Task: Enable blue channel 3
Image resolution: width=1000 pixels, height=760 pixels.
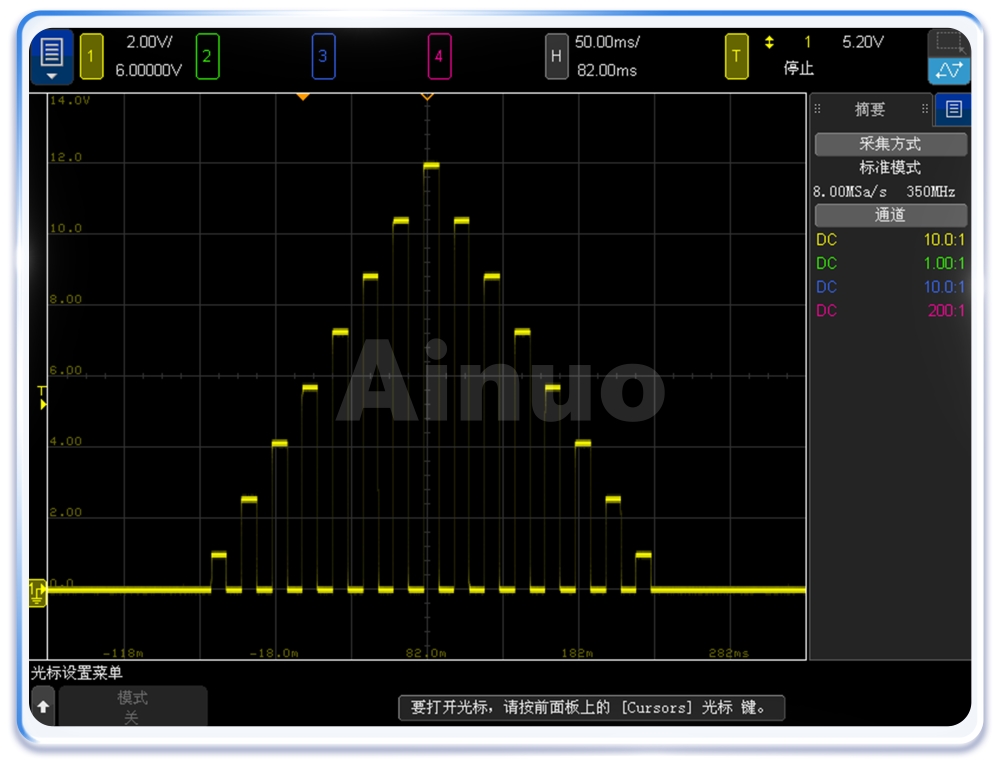Action: pos(322,56)
